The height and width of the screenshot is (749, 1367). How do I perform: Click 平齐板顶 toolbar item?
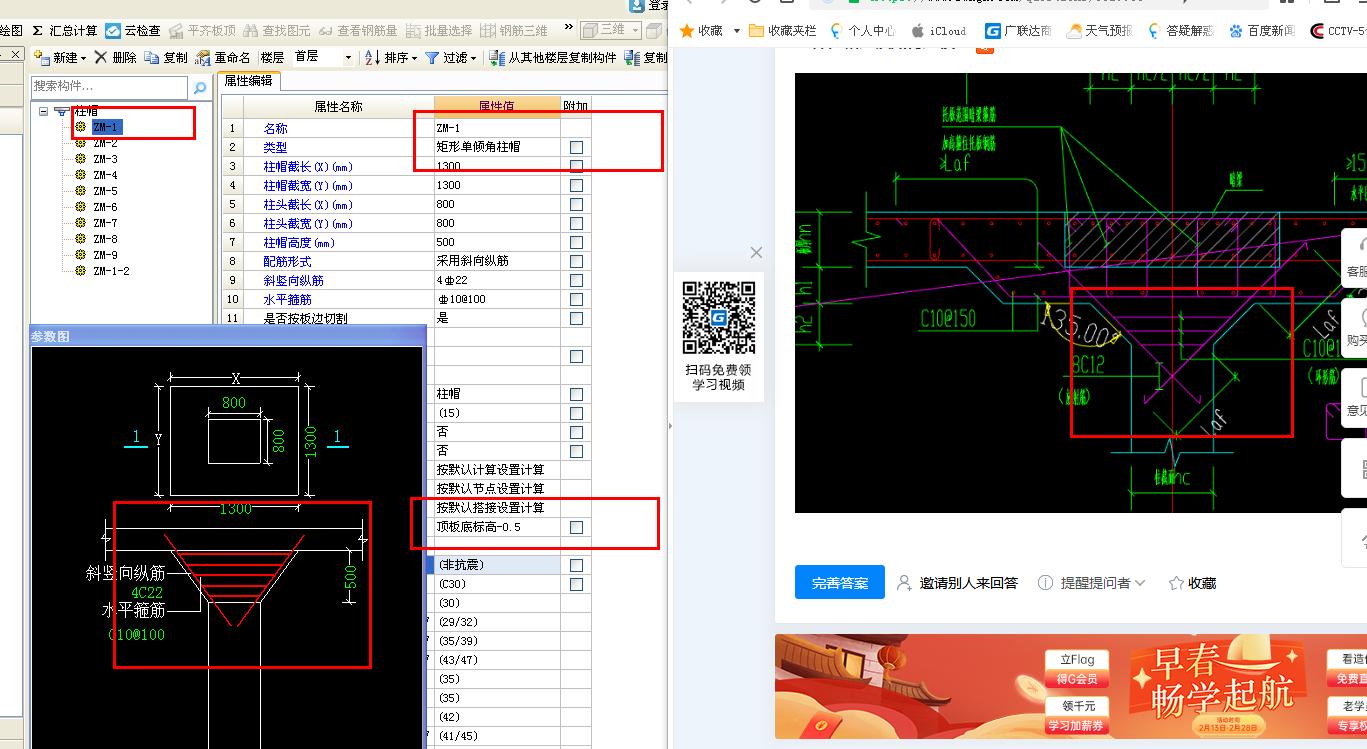click(203, 31)
